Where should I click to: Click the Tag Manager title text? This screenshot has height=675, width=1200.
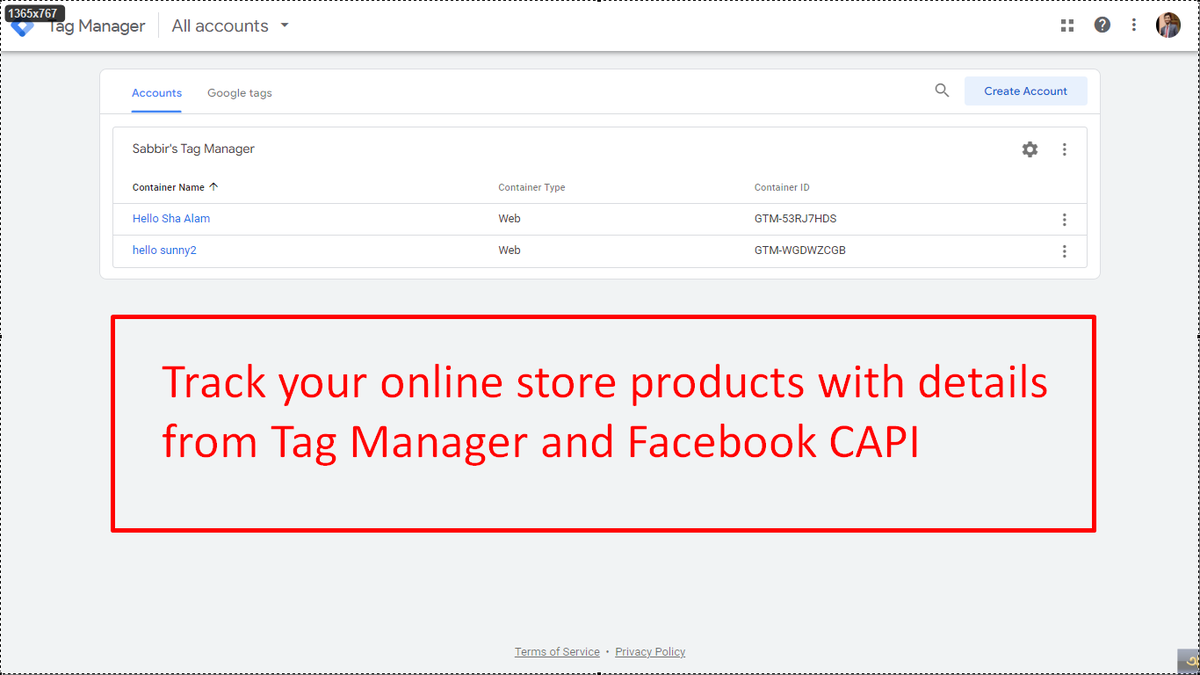coord(97,26)
